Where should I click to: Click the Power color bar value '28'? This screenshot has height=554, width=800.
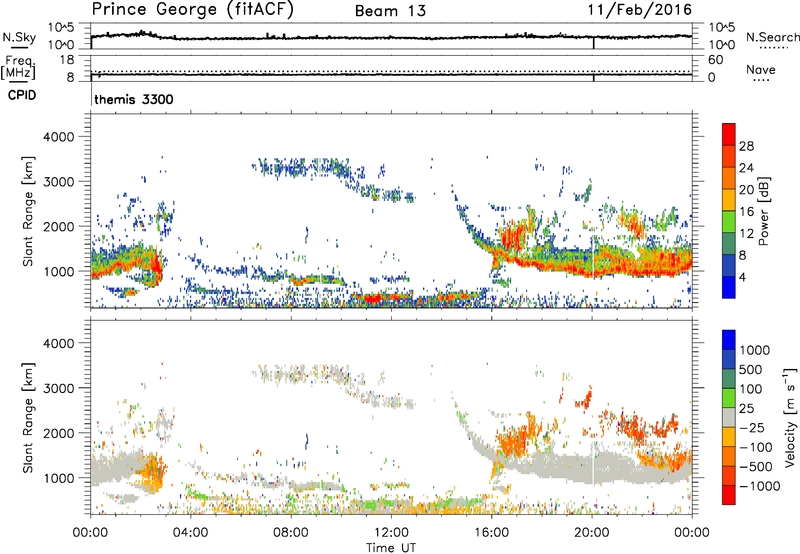746,146
